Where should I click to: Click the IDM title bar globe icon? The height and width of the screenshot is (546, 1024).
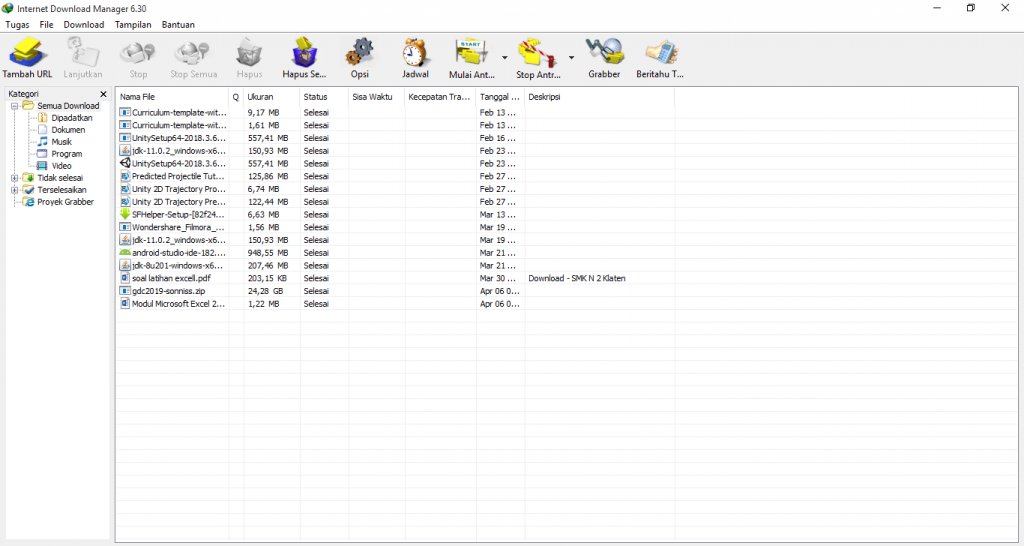coord(8,8)
